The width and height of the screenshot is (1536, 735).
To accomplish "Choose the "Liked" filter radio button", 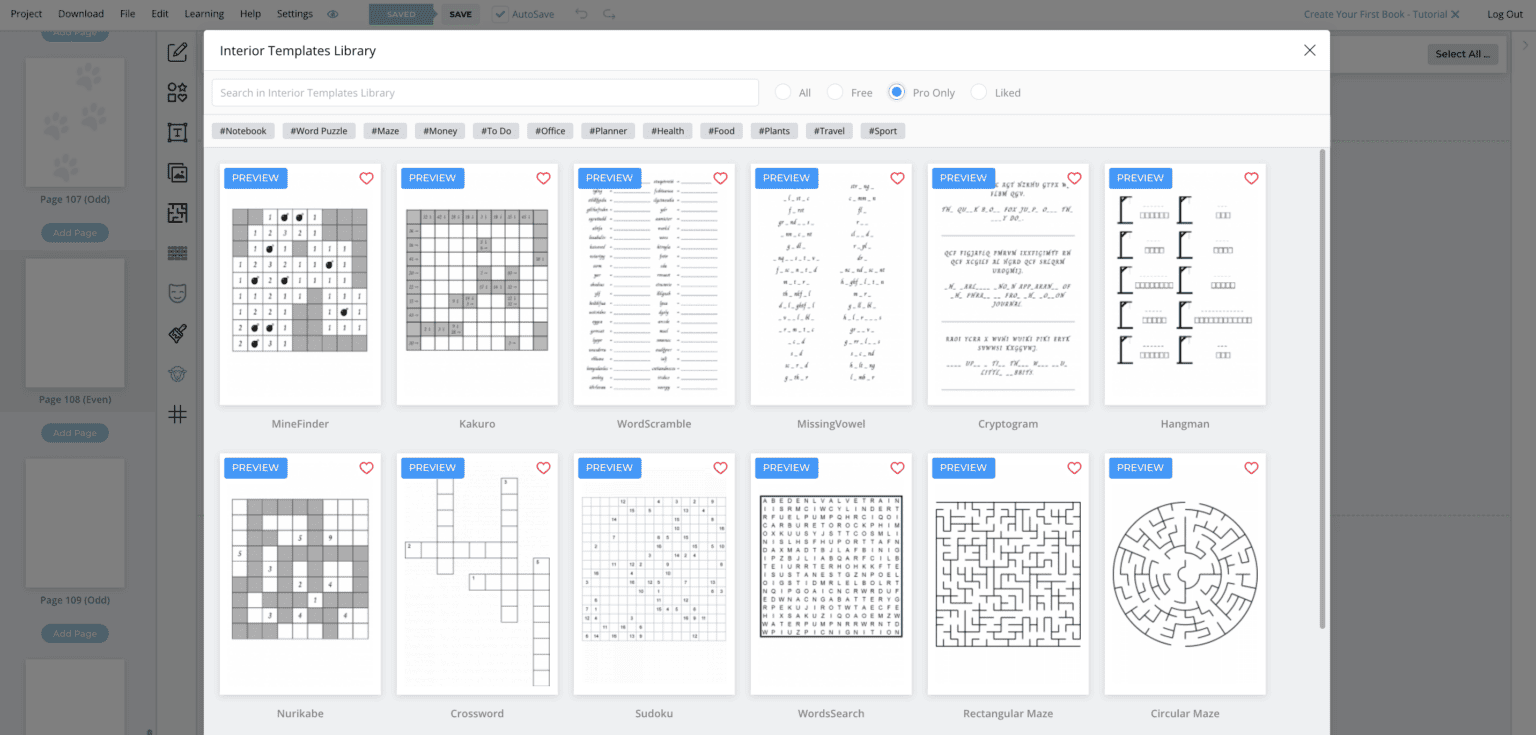I will click(979, 92).
